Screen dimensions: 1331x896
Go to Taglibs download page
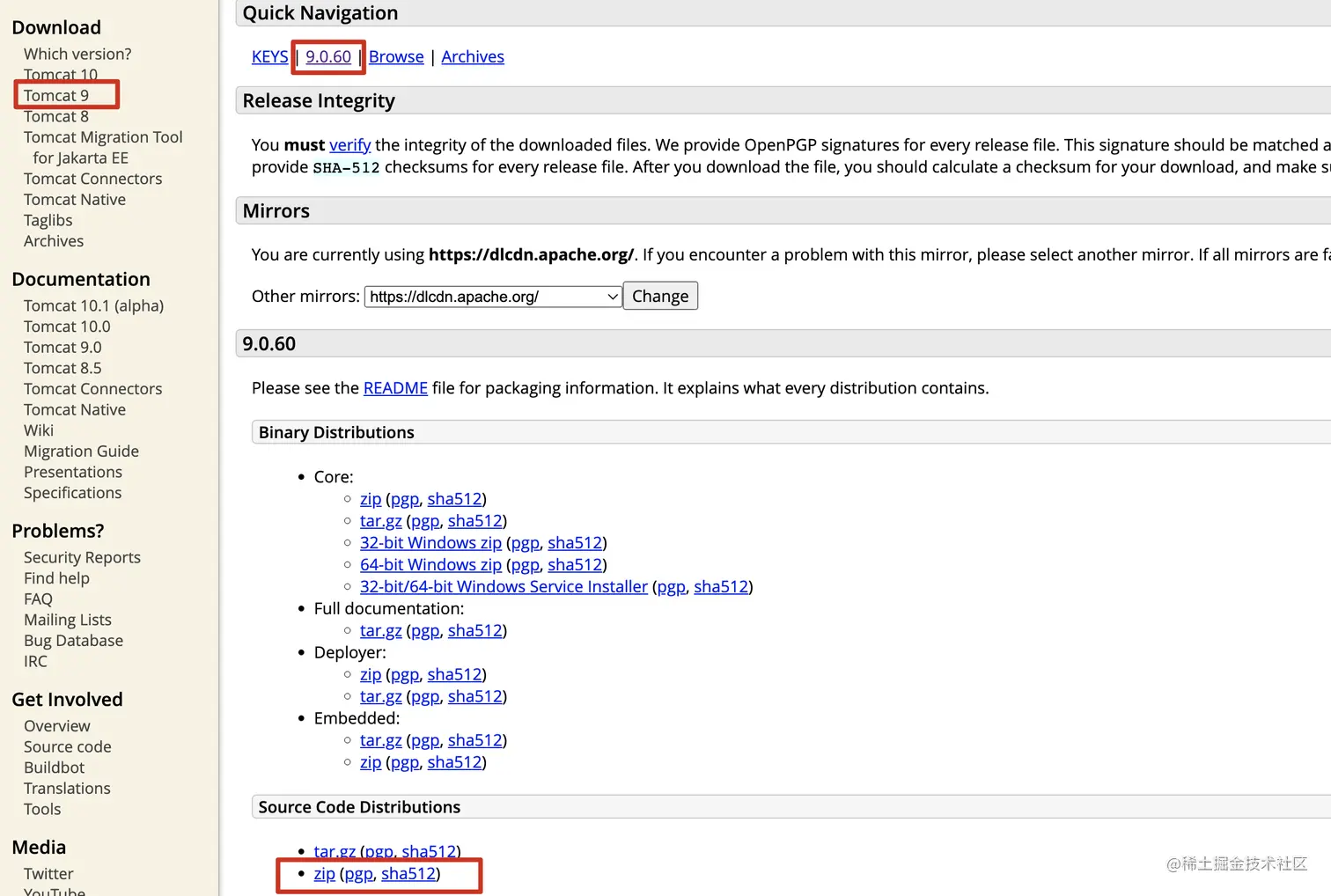[48, 220]
